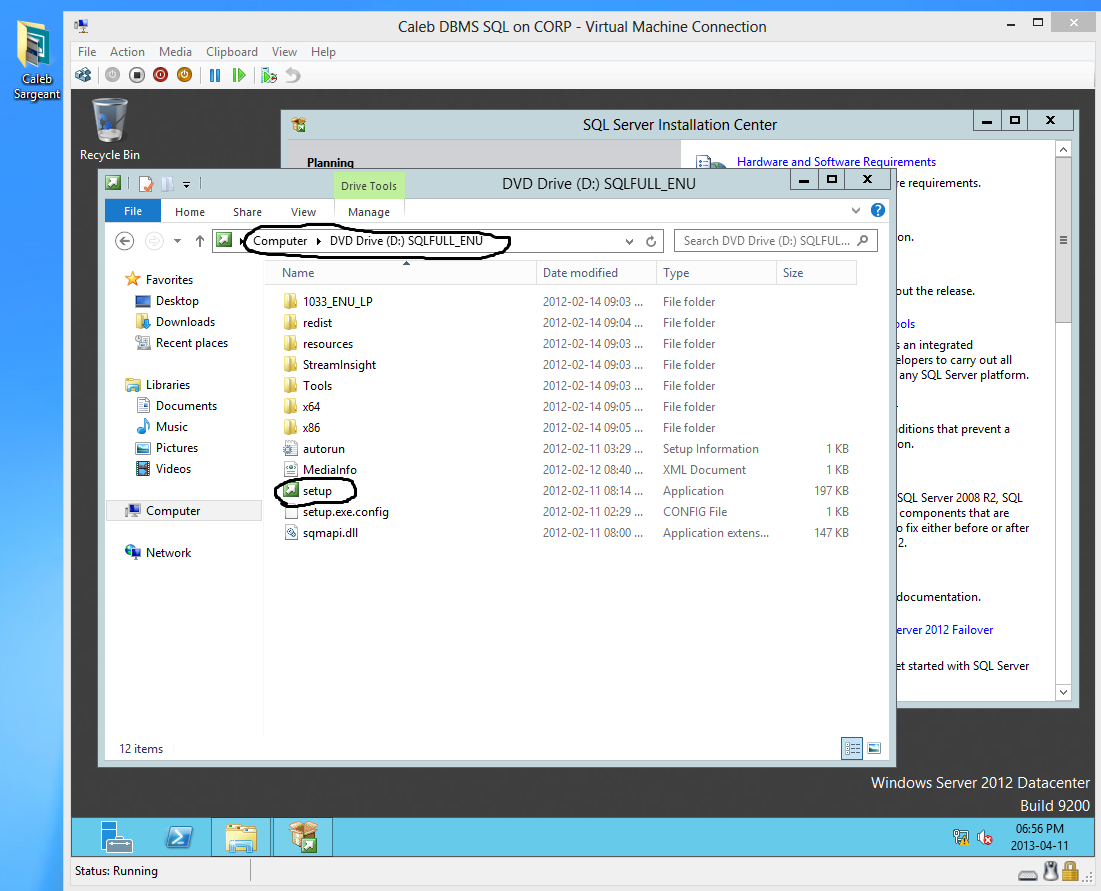The height and width of the screenshot is (891, 1101).
Task: Open Customize Quick Access Toolbar dropdown
Action: coord(187,185)
